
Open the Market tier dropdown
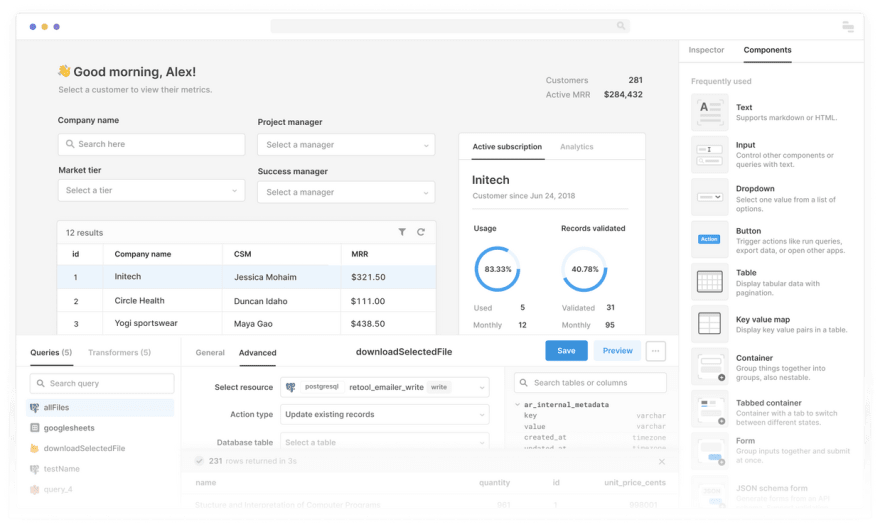[151, 190]
